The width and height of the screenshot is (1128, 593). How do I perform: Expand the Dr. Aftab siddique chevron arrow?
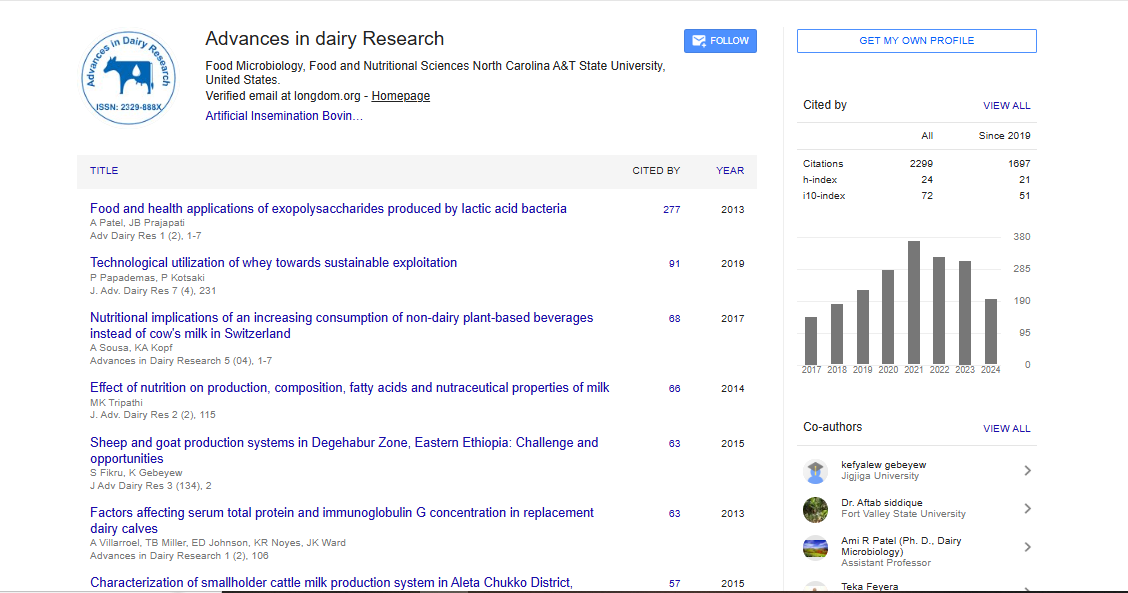click(1027, 509)
